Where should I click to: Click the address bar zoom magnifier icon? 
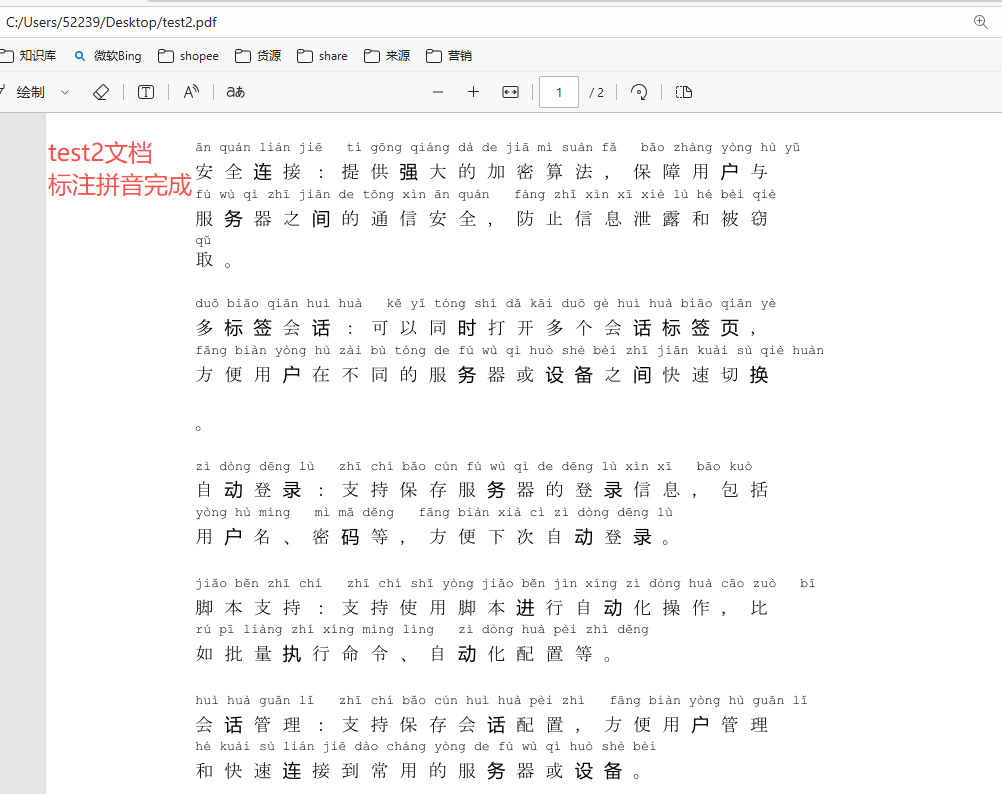tap(980, 21)
